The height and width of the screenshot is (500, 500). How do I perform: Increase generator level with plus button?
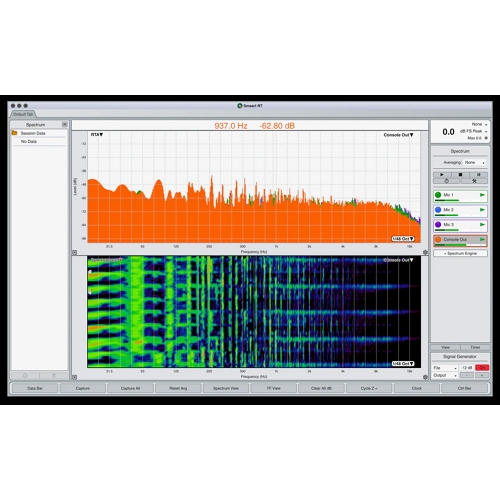click(482, 375)
